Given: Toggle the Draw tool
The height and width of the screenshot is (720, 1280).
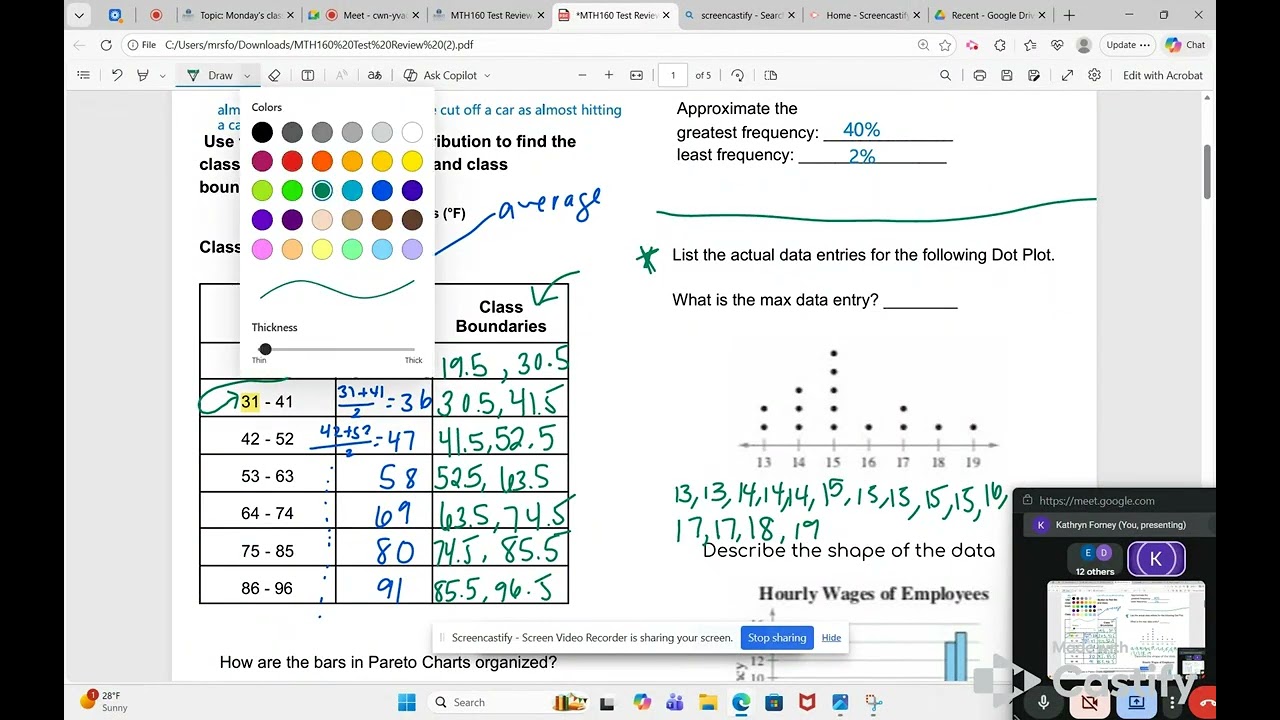Looking at the screenshot, I should coord(210,75).
